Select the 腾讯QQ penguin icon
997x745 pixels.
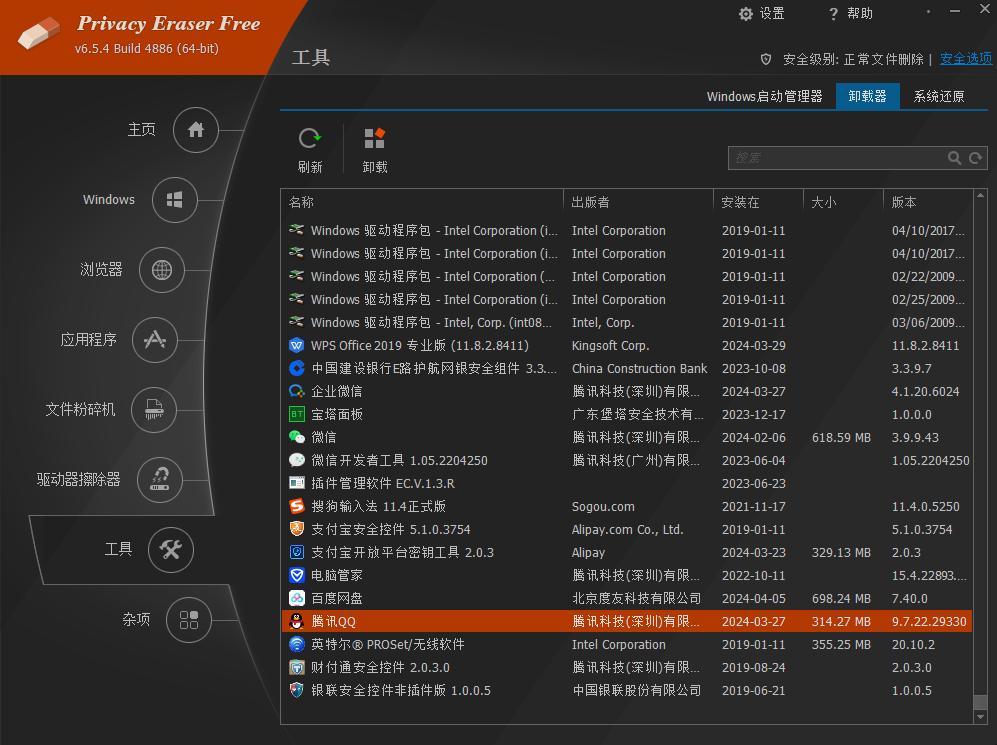tap(296, 622)
